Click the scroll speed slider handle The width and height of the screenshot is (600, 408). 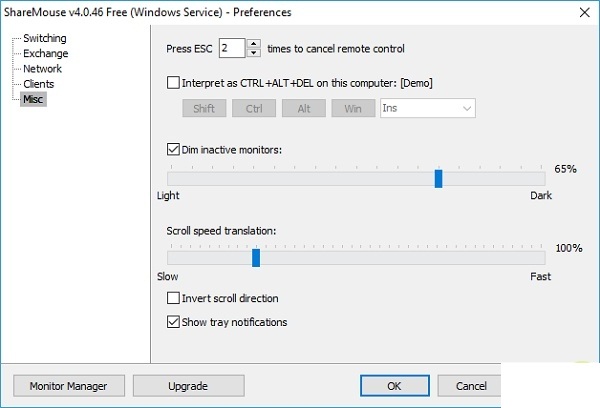tap(256, 257)
